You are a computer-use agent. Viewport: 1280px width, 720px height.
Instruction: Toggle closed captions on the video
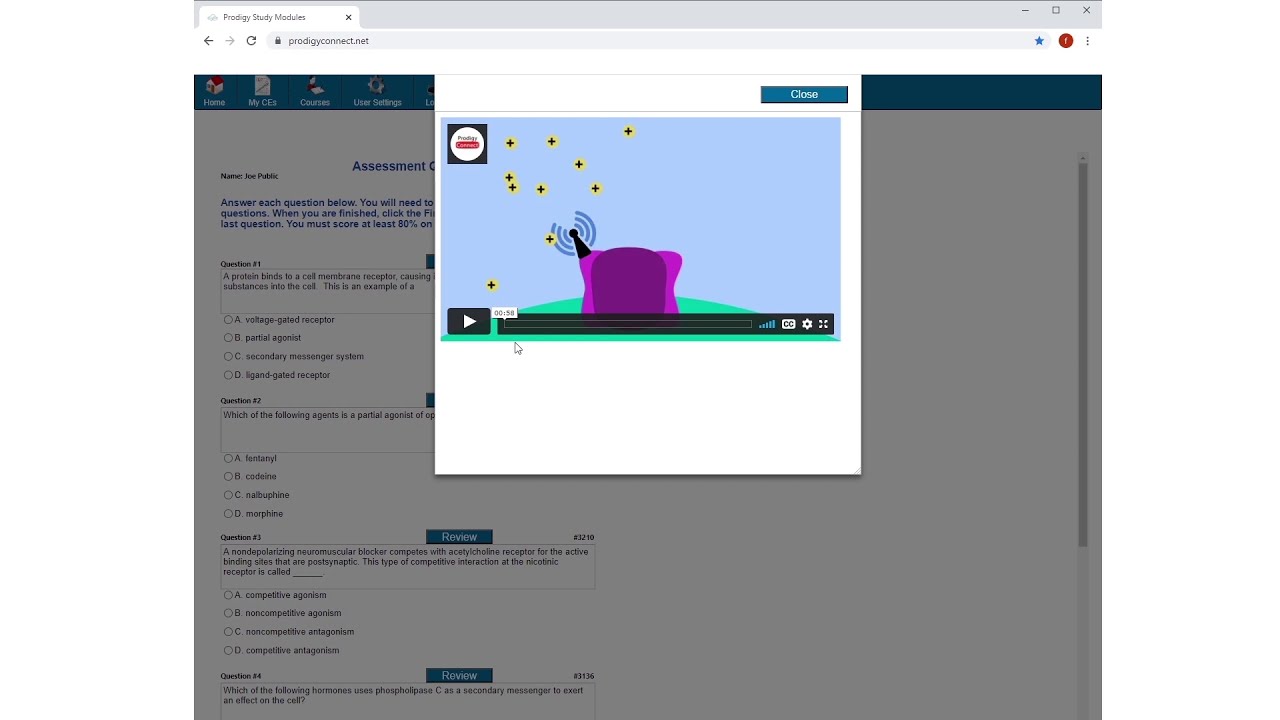pyautogui.click(x=789, y=324)
